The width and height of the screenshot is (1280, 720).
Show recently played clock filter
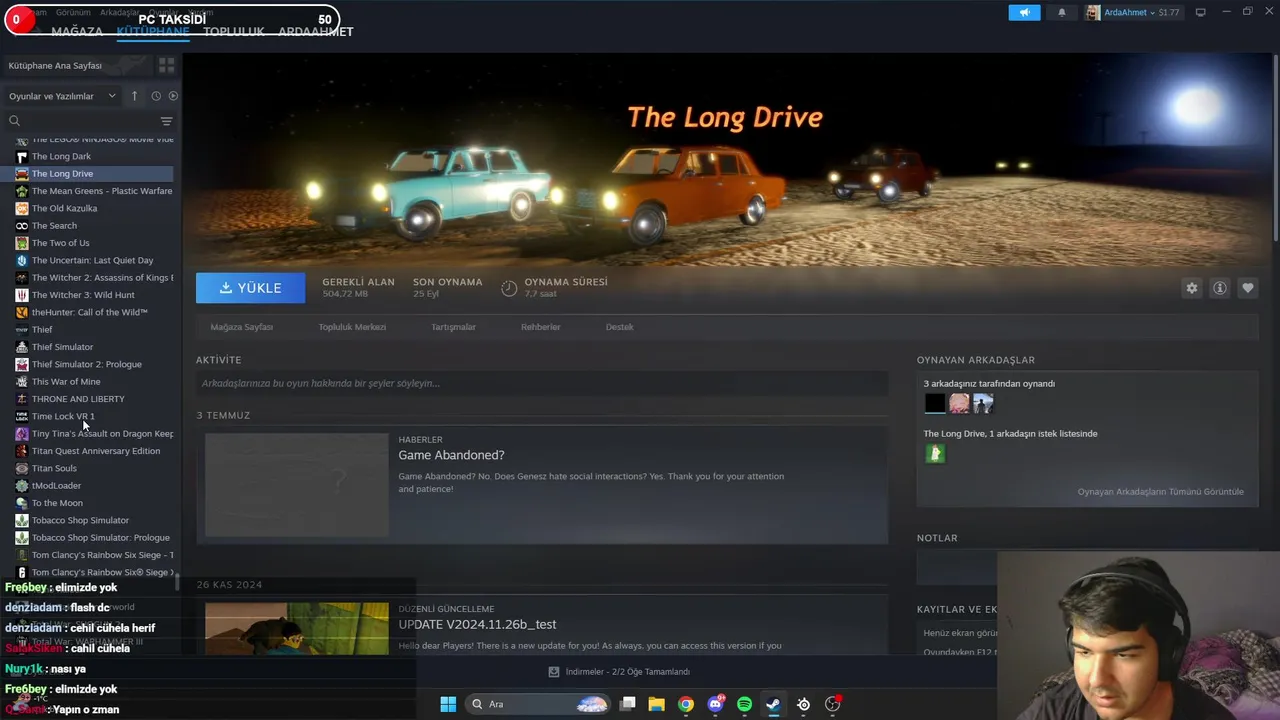(x=156, y=96)
